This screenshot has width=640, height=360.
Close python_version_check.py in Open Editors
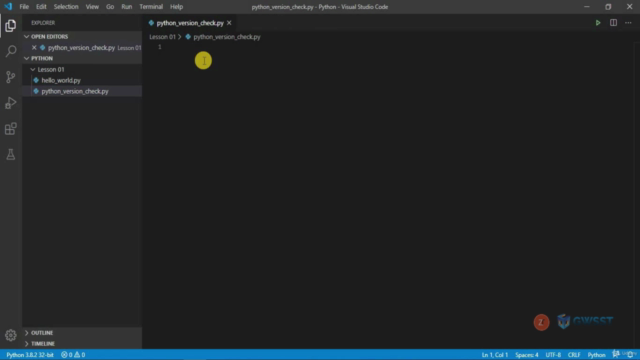[34, 48]
